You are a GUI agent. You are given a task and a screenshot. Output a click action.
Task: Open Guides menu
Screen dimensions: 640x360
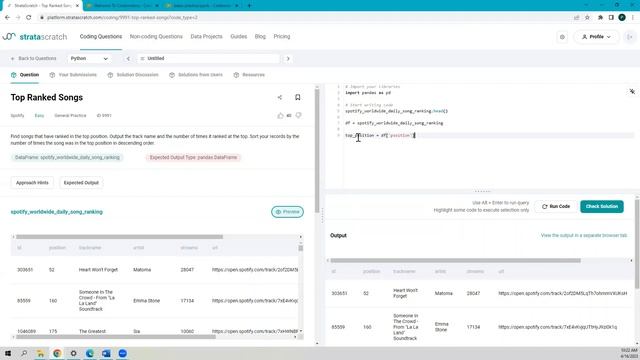pyautogui.click(x=238, y=37)
